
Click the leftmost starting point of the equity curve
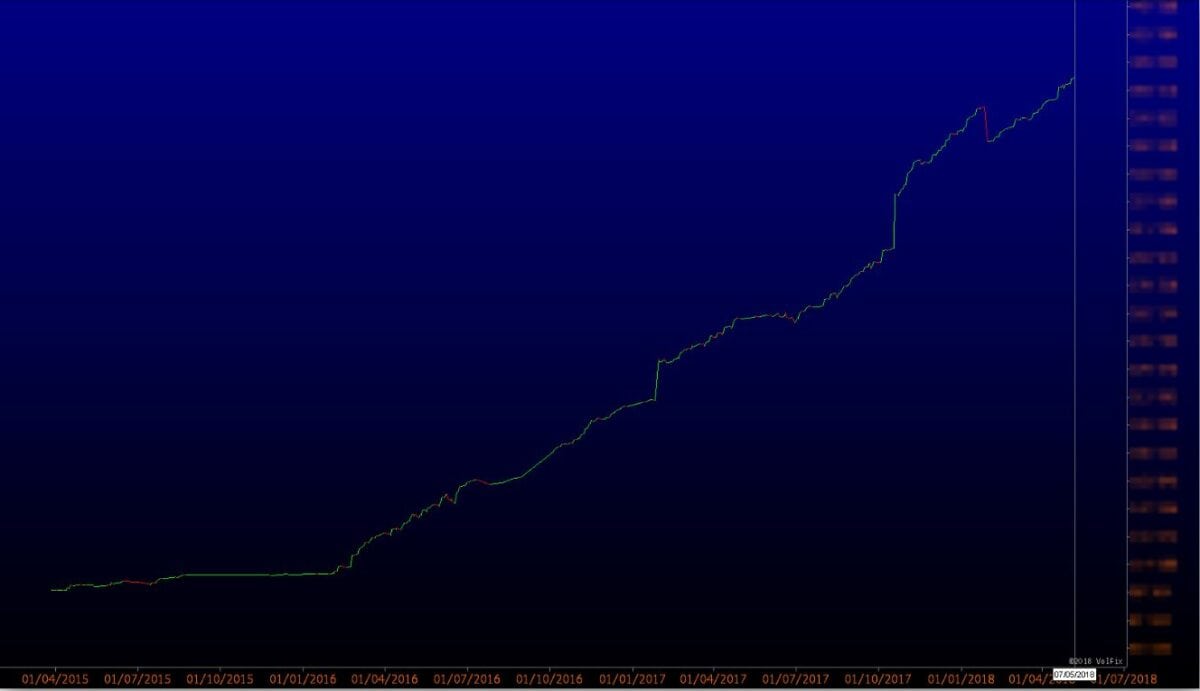point(52,590)
